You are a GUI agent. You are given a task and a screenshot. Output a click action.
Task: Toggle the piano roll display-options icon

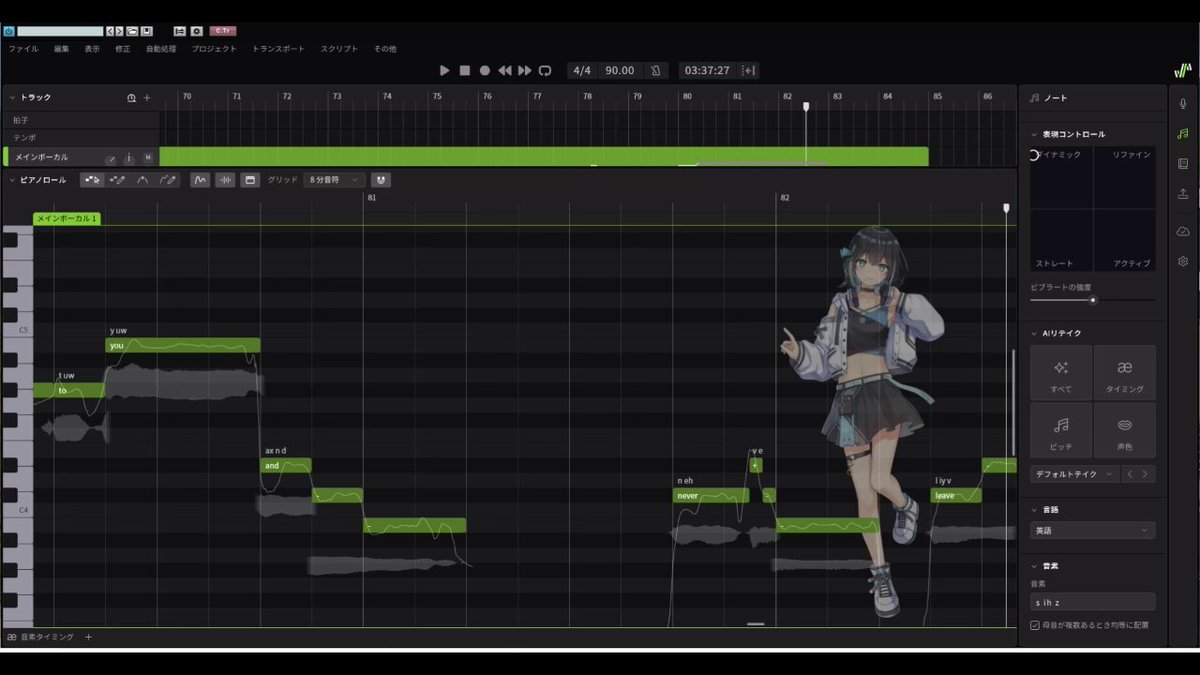point(250,180)
